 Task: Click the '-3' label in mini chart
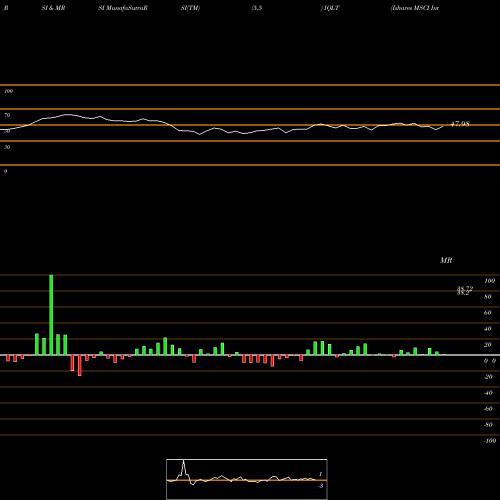(321, 486)
